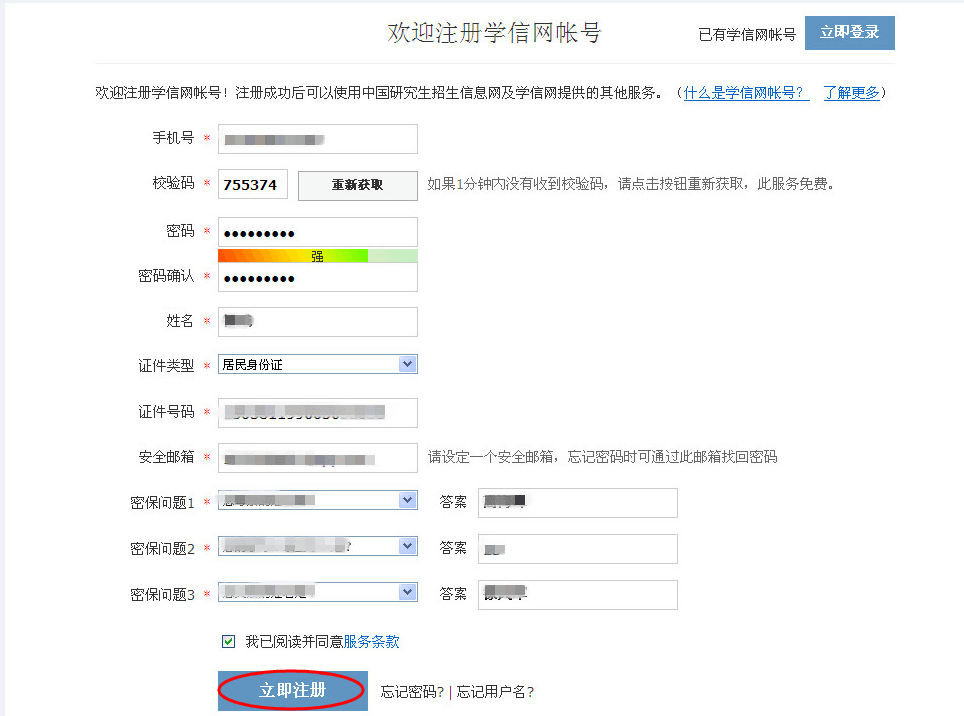Open the 了解更多 link
This screenshot has width=964, height=716.
(x=851, y=93)
